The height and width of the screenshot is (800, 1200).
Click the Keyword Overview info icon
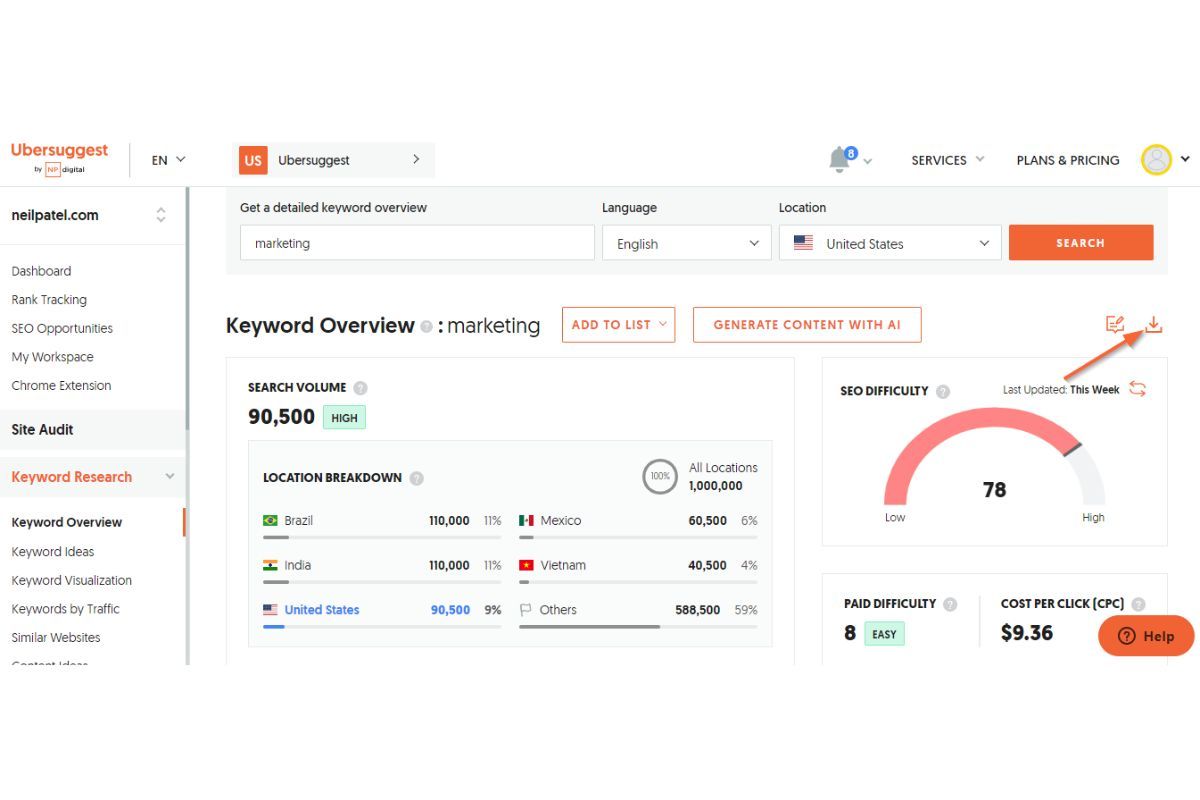coord(427,326)
